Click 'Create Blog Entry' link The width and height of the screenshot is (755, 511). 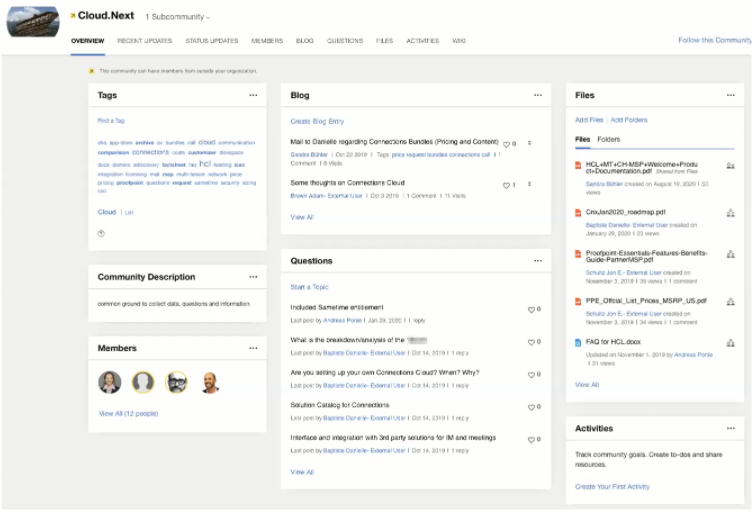click(317, 121)
